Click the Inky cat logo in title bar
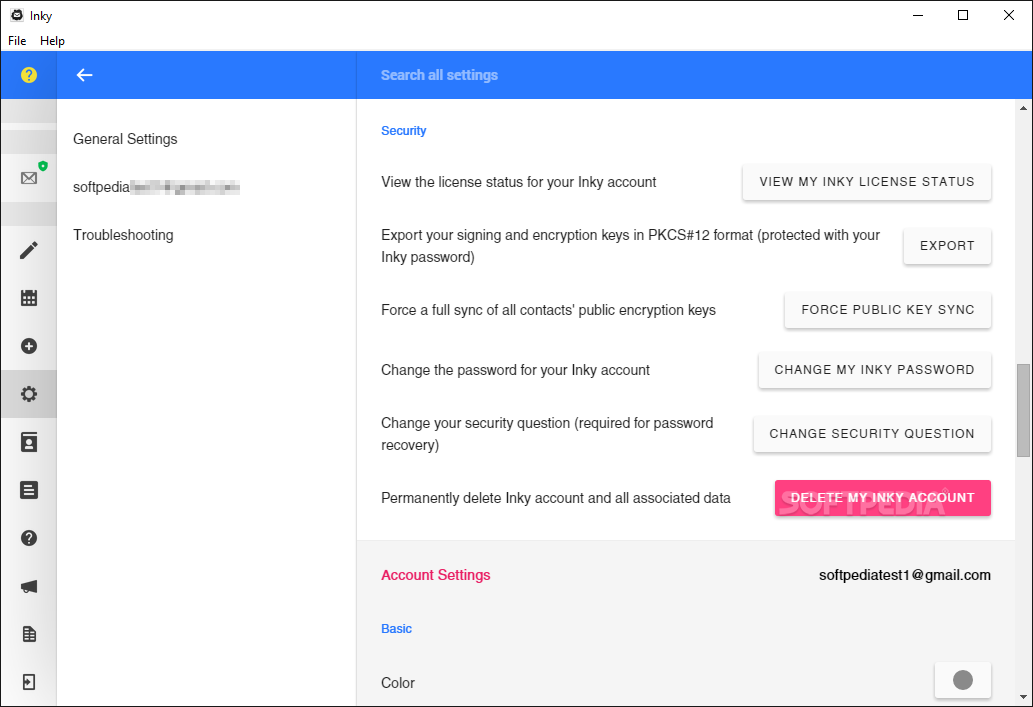This screenshot has height=707, width=1033. click(x=17, y=15)
